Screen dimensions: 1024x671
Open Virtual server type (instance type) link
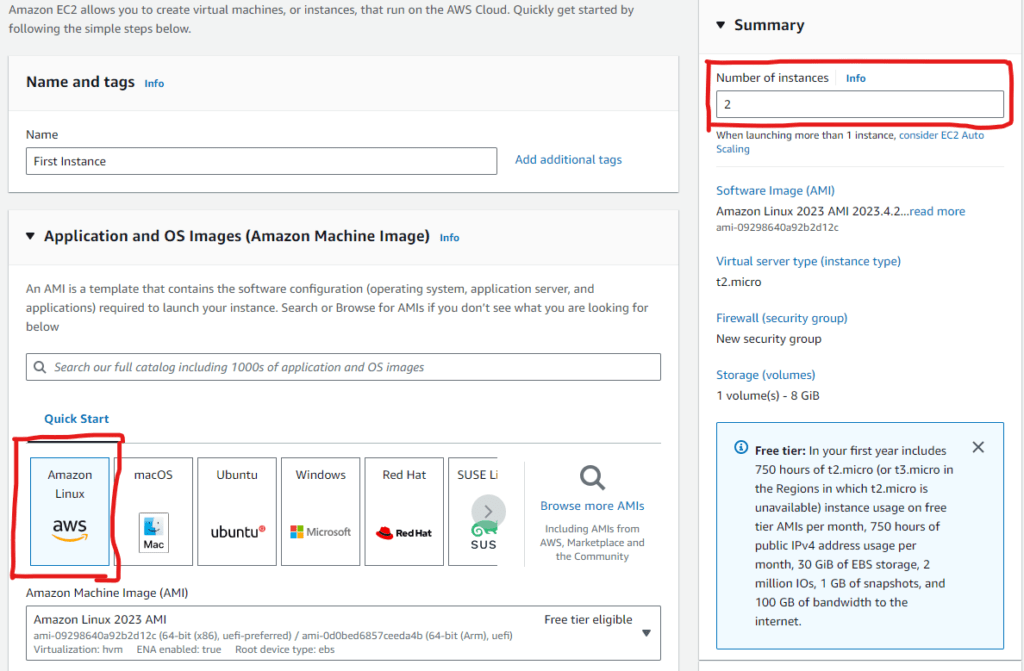[808, 261]
